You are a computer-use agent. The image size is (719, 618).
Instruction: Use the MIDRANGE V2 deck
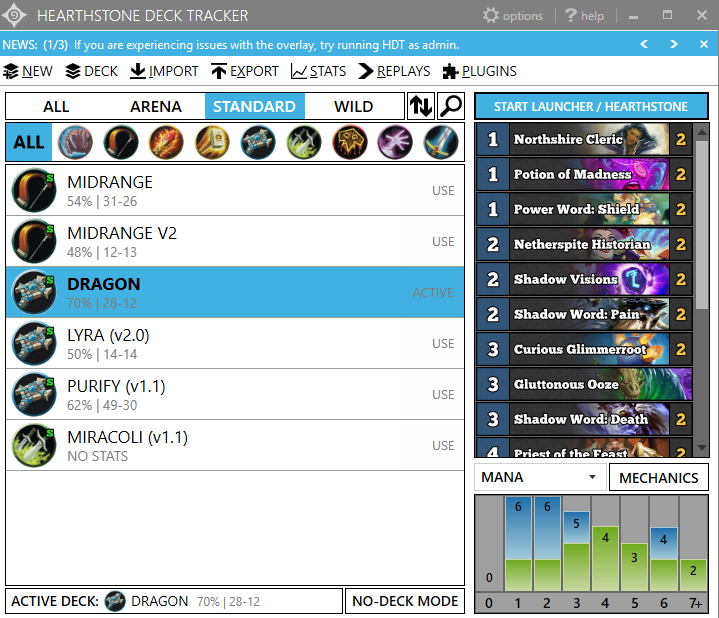click(443, 242)
